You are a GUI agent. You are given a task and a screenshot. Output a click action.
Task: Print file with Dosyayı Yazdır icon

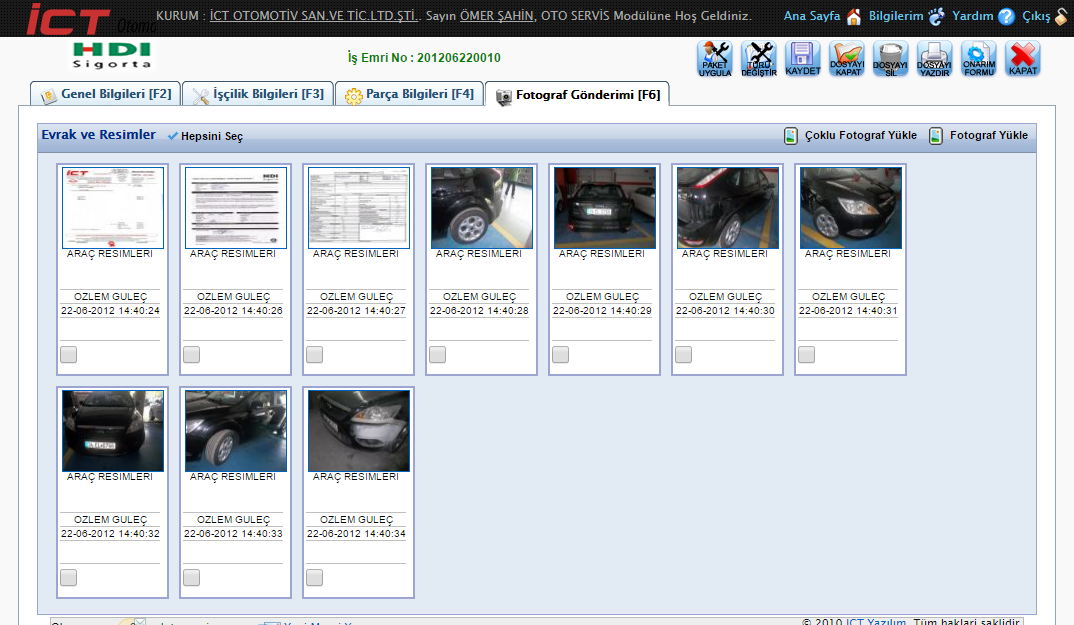(935, 59)
